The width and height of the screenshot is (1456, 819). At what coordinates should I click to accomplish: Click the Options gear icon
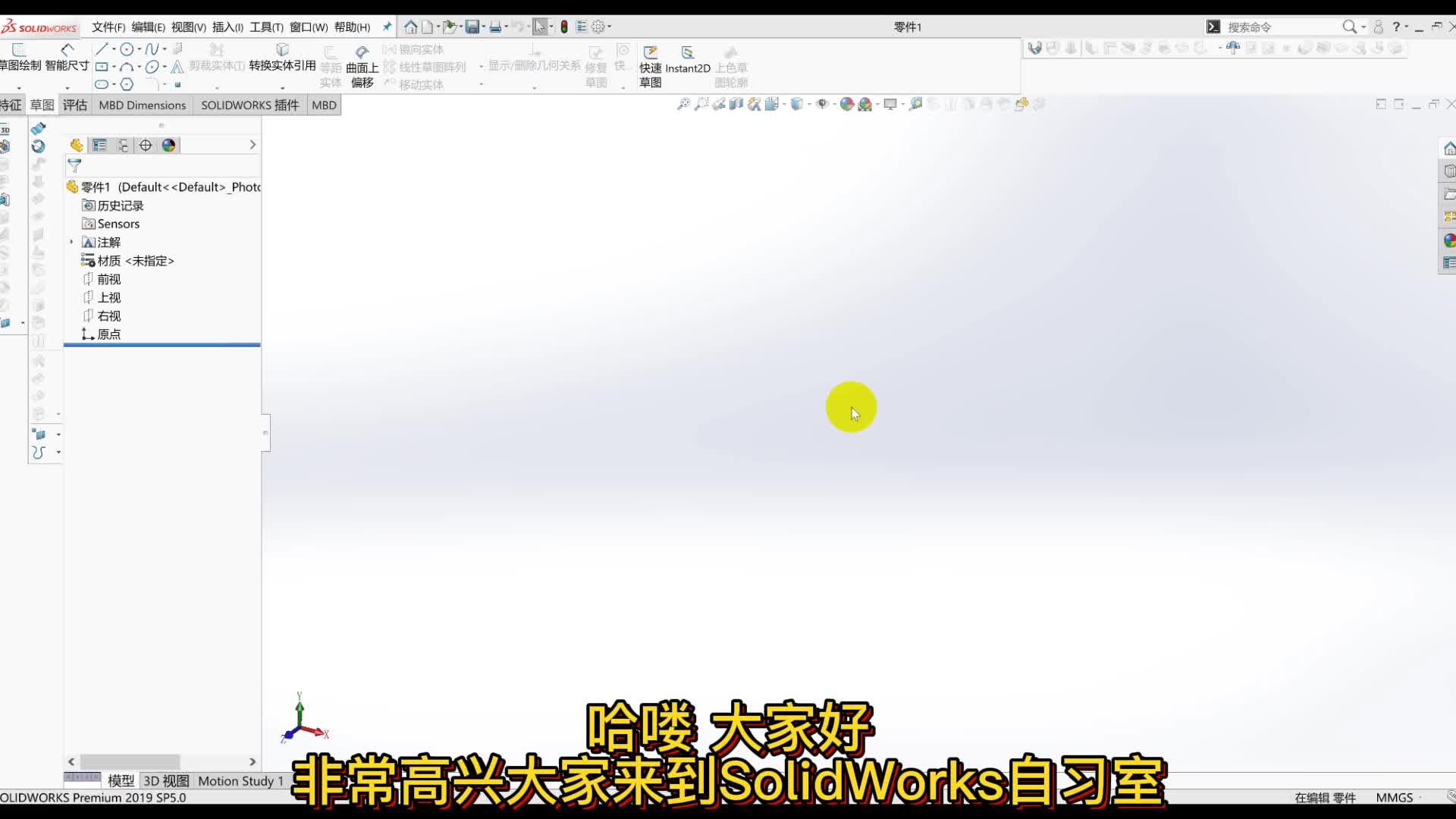coord(598,27)
